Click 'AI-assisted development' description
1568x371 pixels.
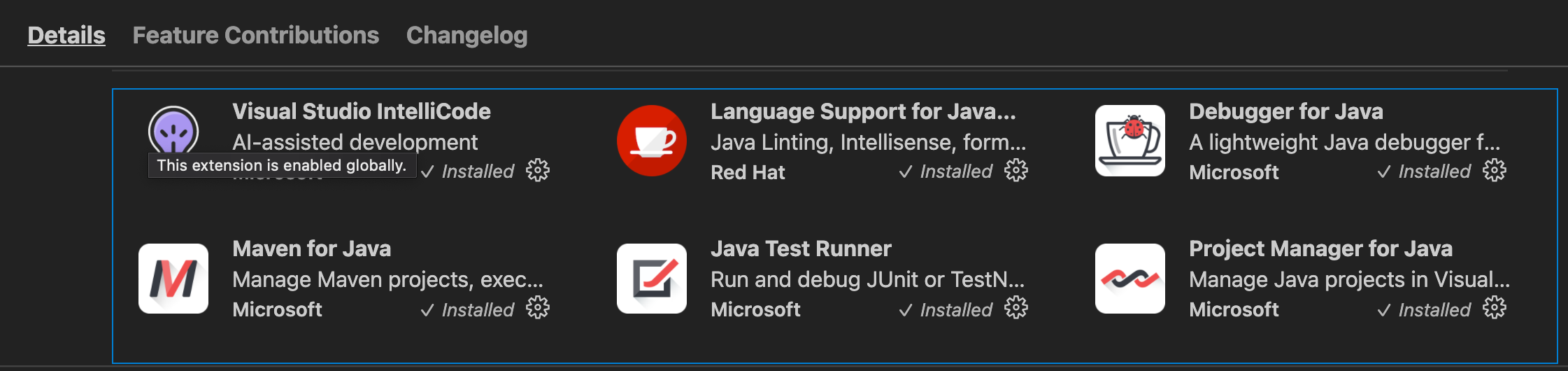pyautogui.click(x=355, y=142)
